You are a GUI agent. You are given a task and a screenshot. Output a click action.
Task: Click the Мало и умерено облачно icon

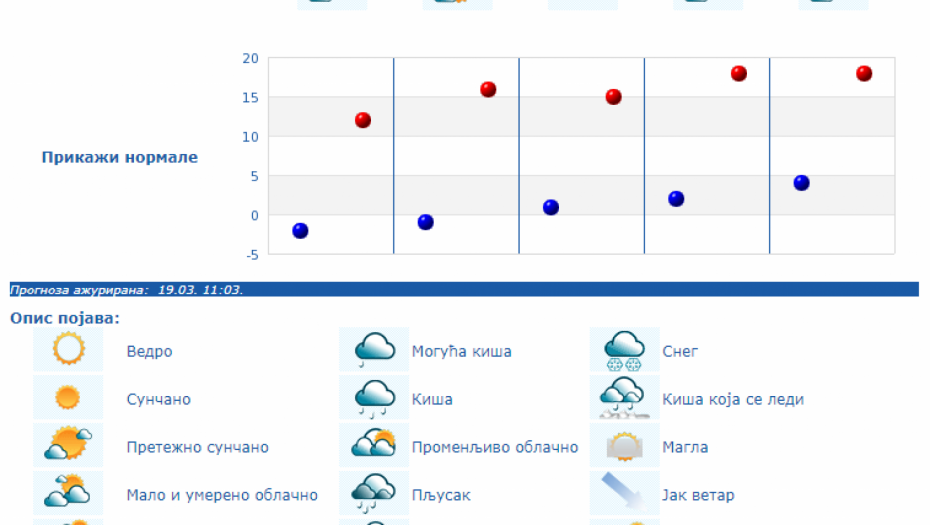[x=68, y=494]
